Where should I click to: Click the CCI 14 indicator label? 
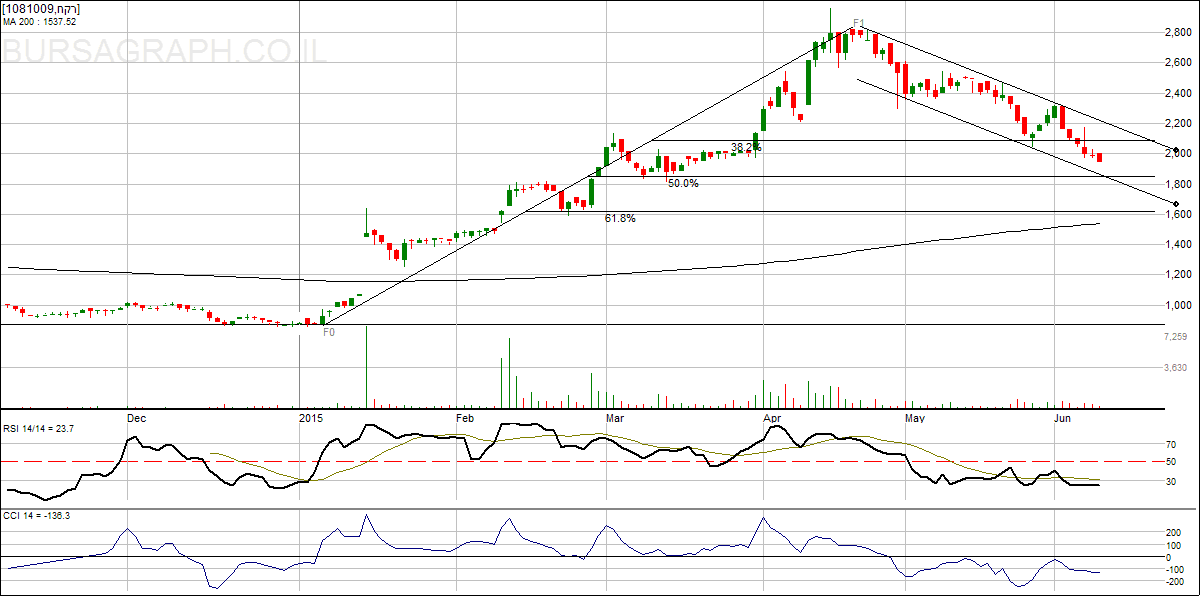click(34, 515)
